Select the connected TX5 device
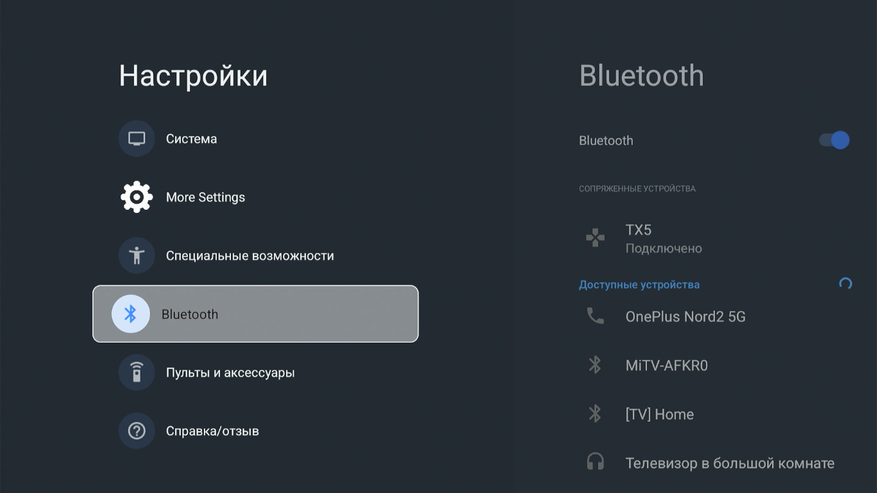The width and height of the screenshot is (877, 493). pos(663,238)
